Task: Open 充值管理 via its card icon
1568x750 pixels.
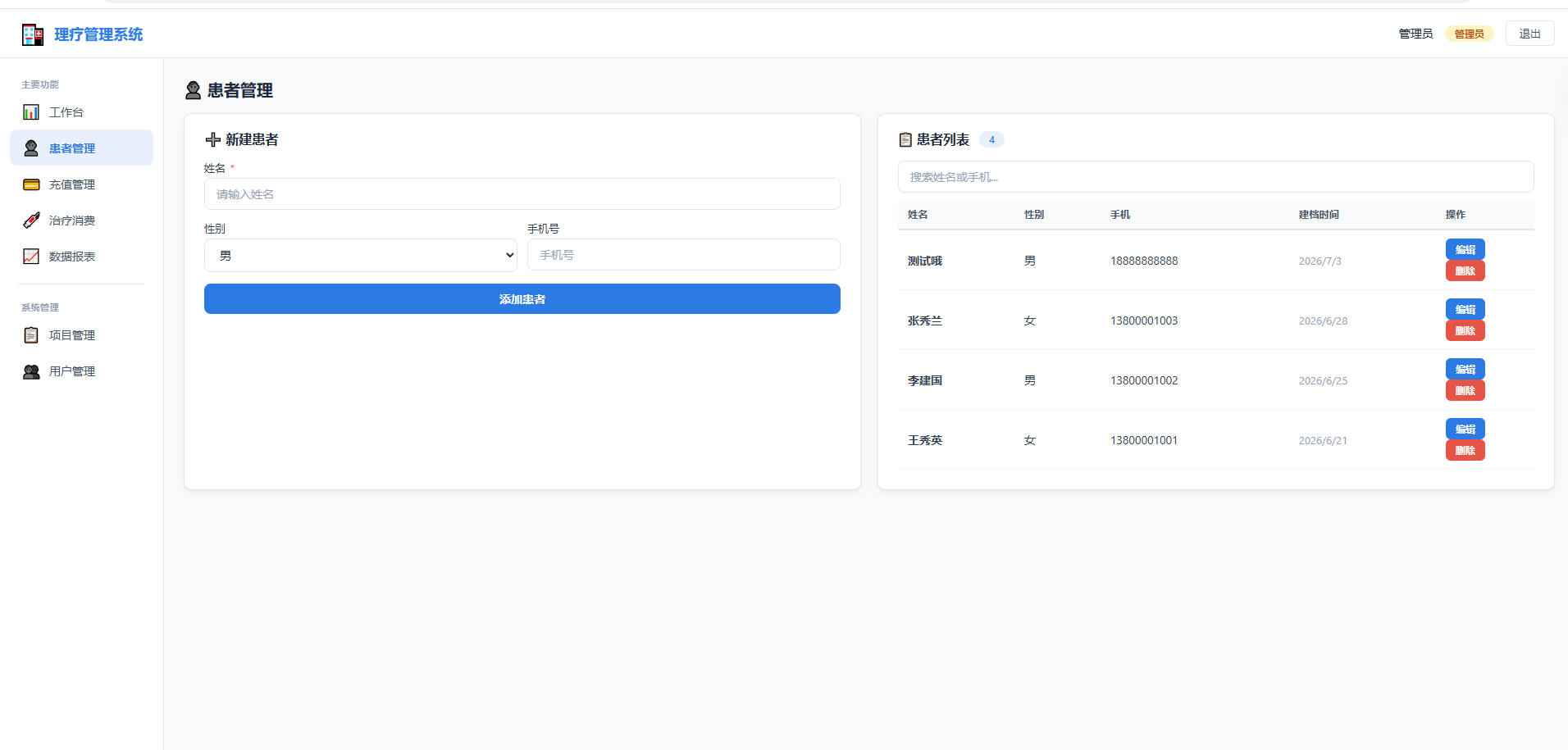Action: point(31,184)
